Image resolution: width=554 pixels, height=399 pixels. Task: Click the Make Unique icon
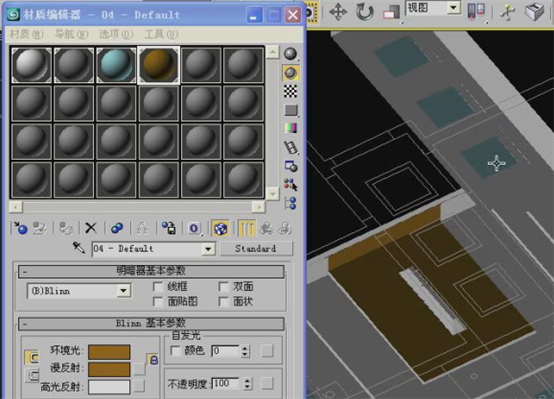click(142, 228)
